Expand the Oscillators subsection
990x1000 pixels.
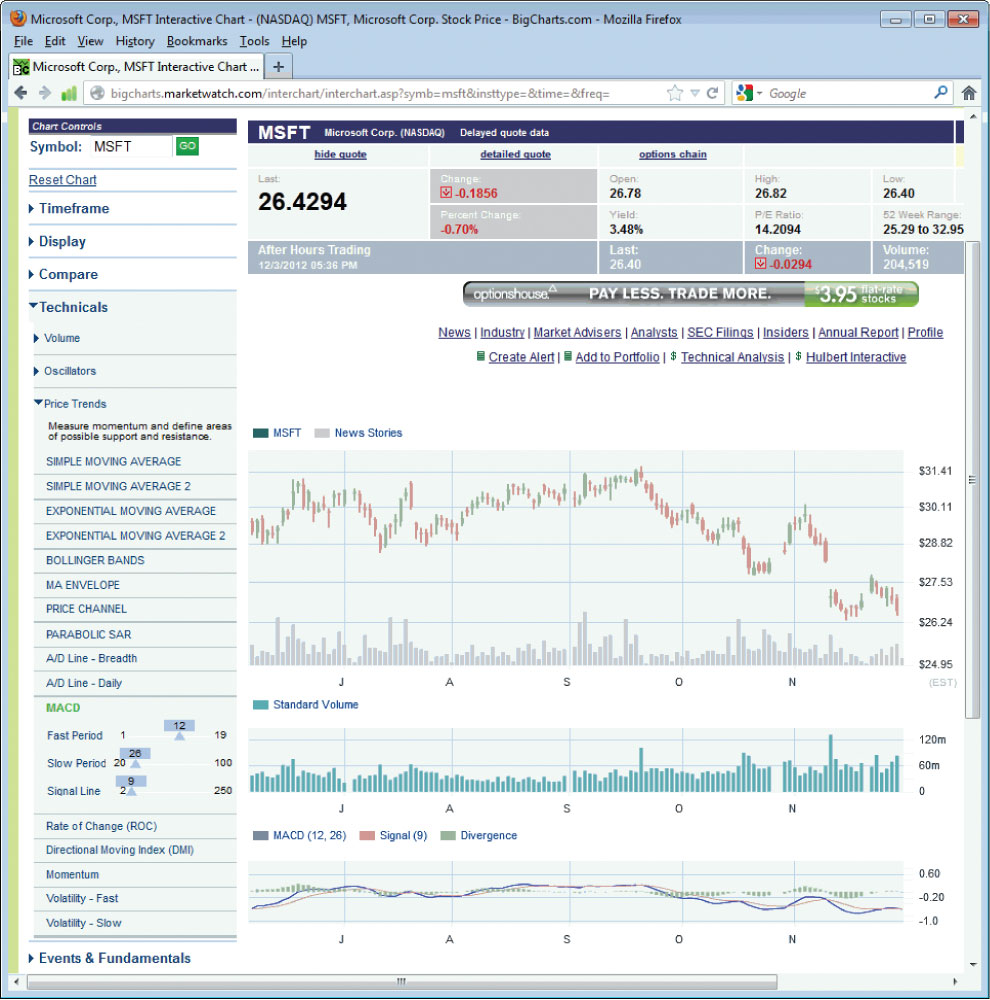click(65, 371)
